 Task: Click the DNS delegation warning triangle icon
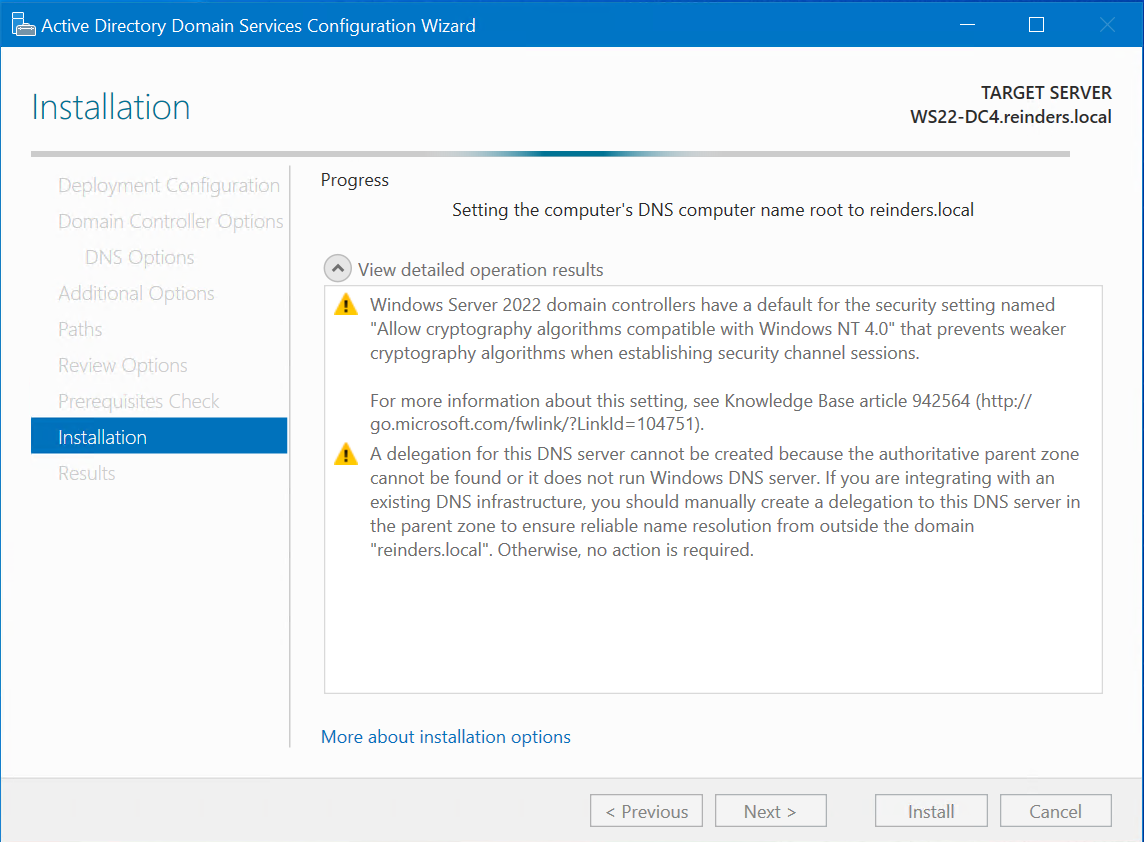click(345, 454)
